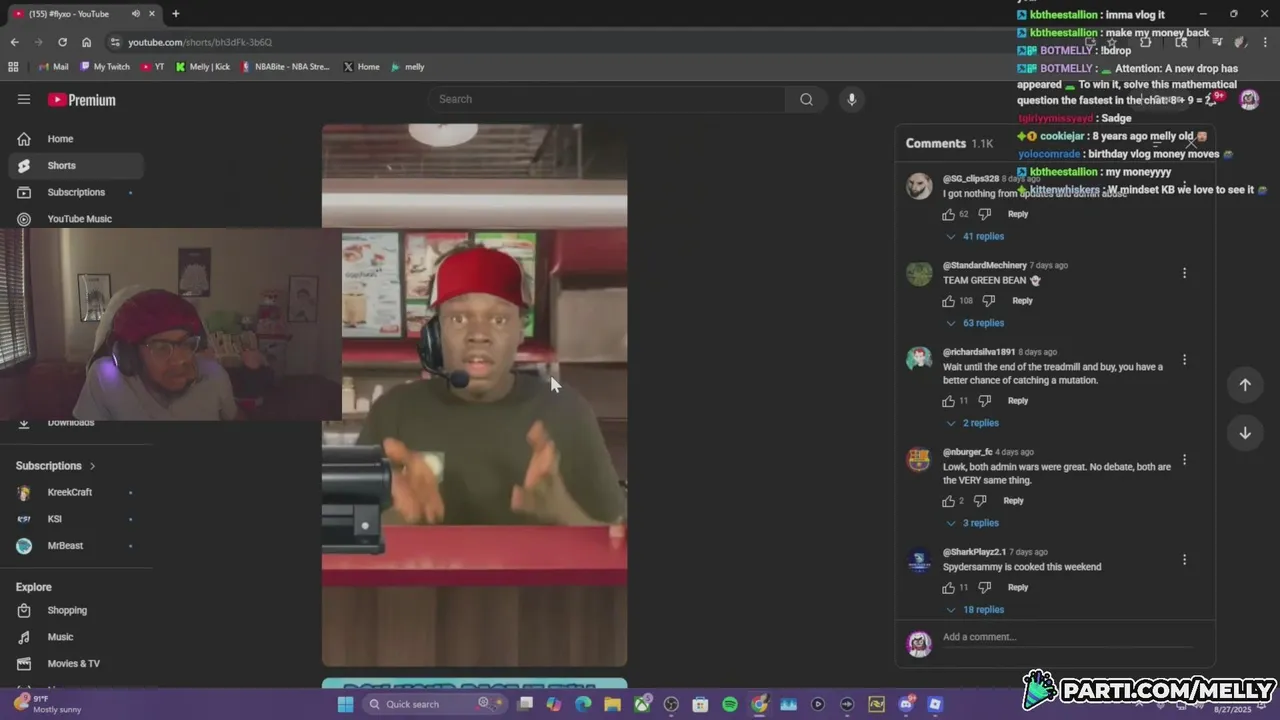
Task: Click the YouTube search input field
Action: pos(608,99)
